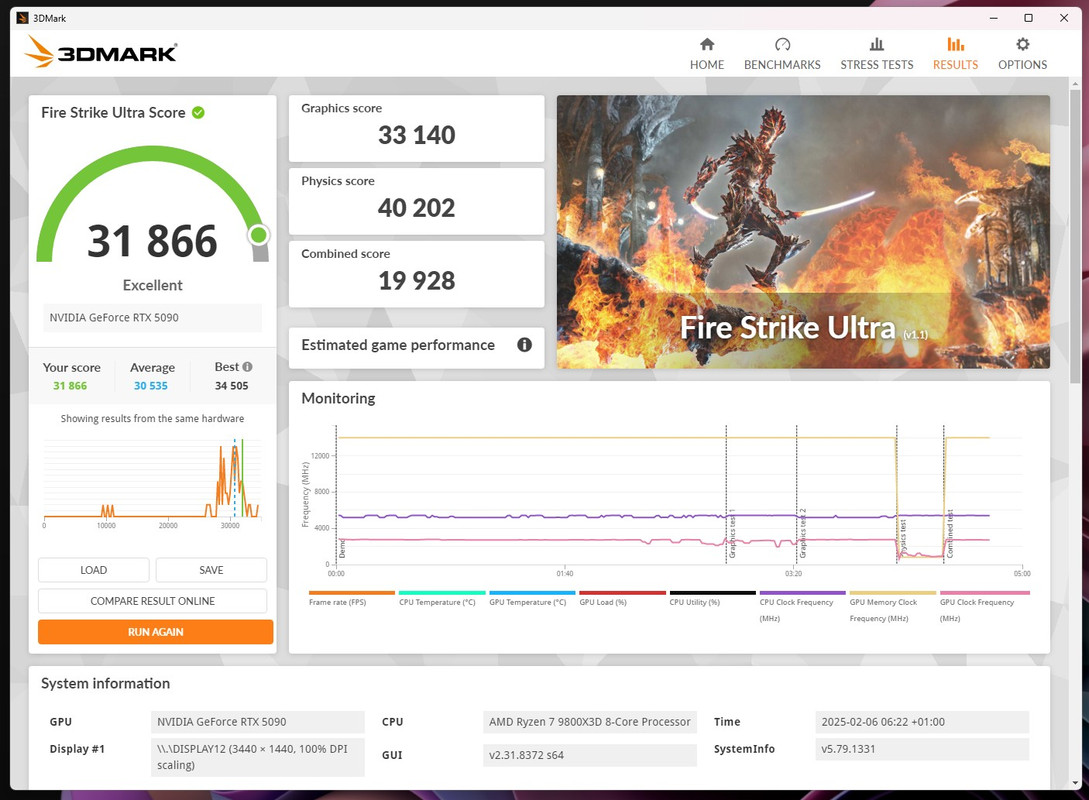1089x800 pixels.
Task: Click the Best score 34 505
Action: point(231,385)
